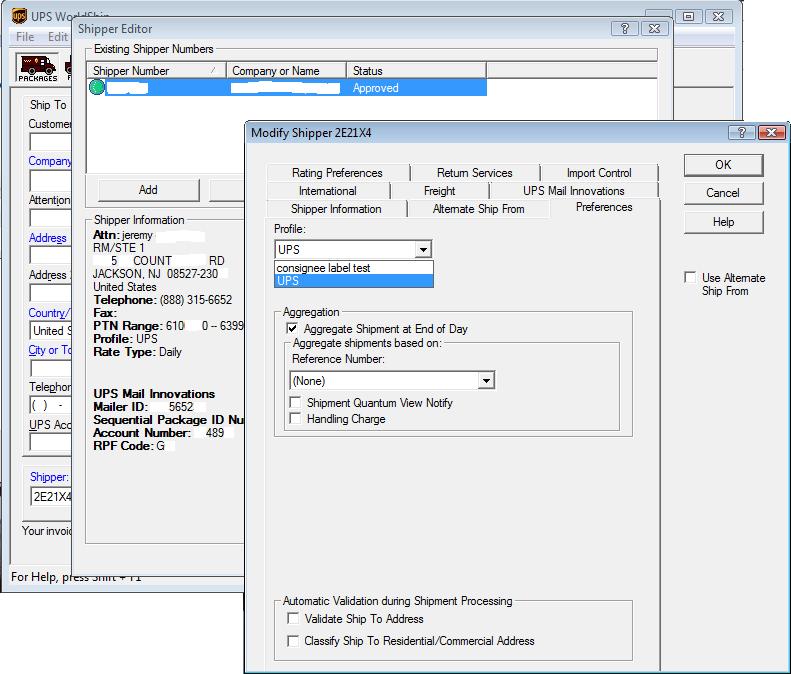
Task: Click the Cancel button
Action: point(723,193)
